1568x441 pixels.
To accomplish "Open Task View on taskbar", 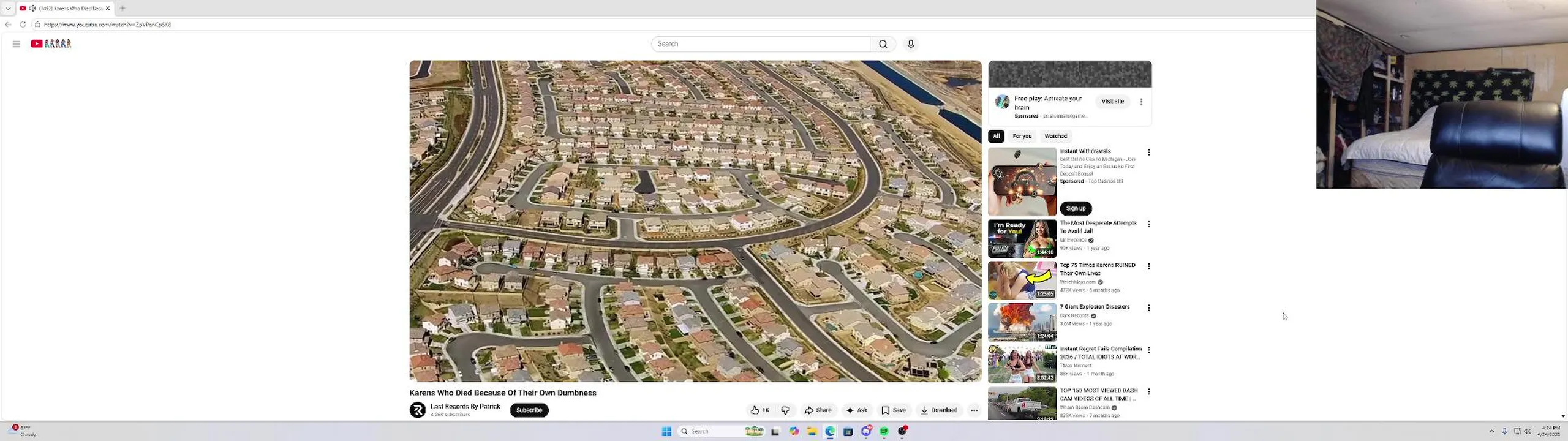I will 775,431.
